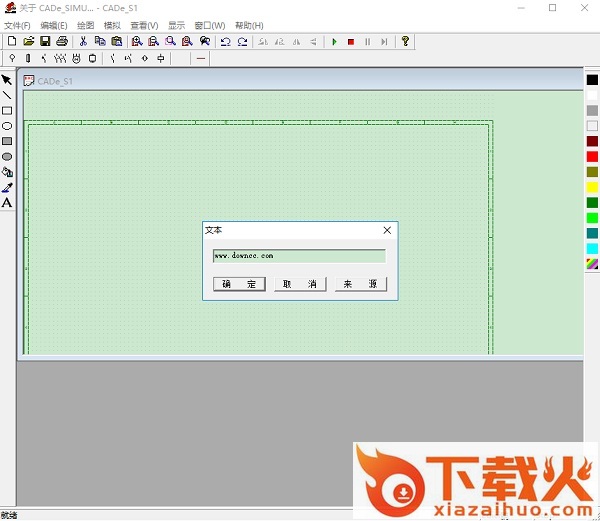Select the diamond-shaped component icon
Screen dimensions: 600x521
tap(145, 58)
